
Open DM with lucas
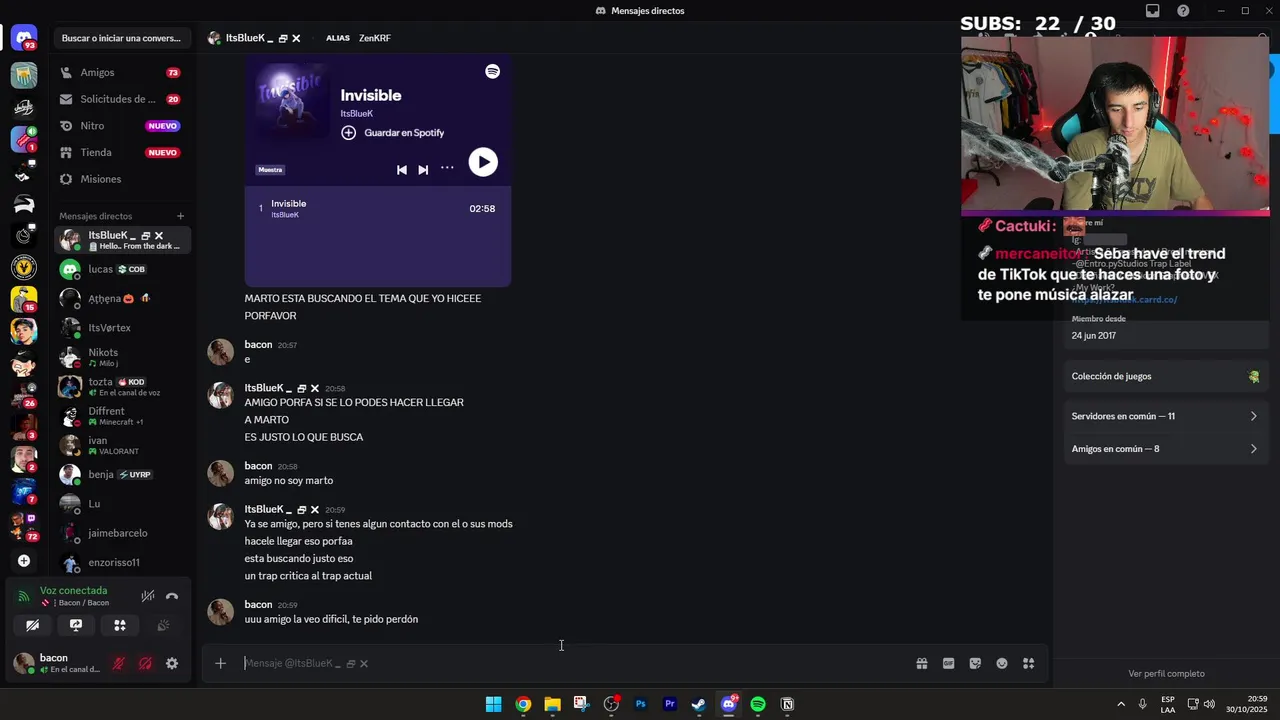pos(122,269)
